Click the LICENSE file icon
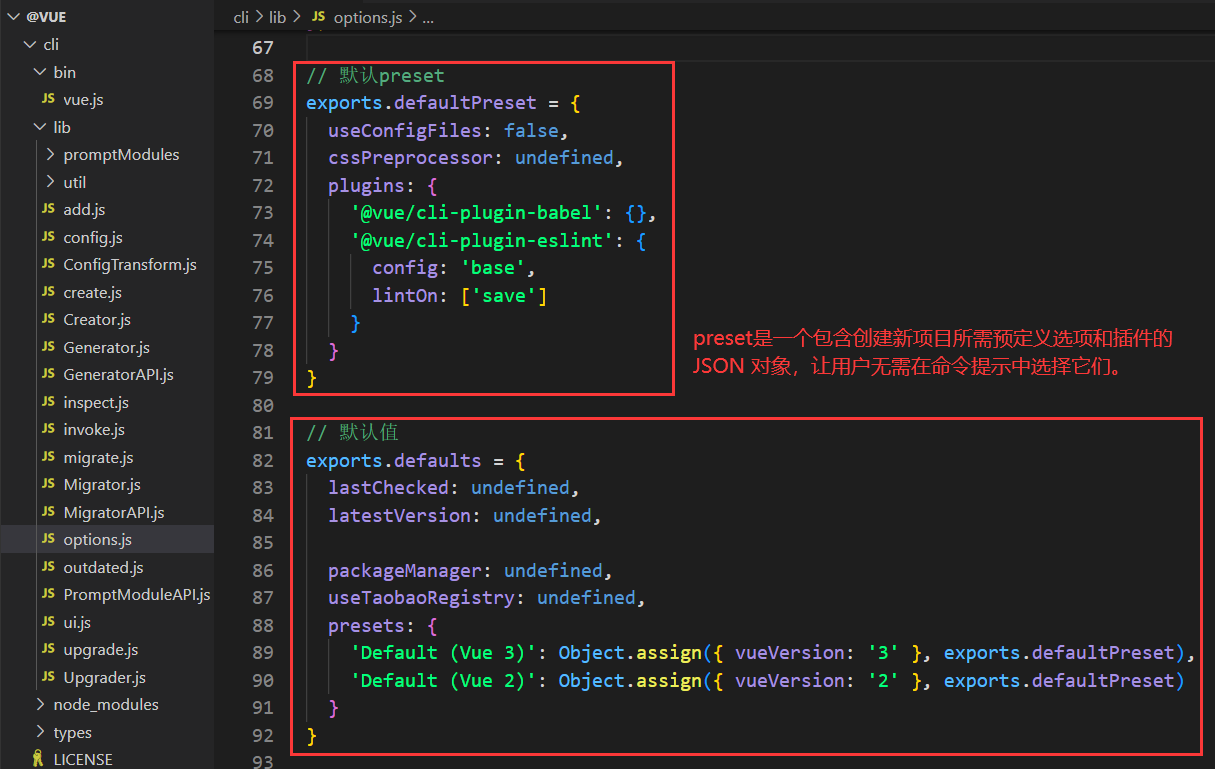The width and height of the screenshot is (1215, 769). (x=39, y=760)
